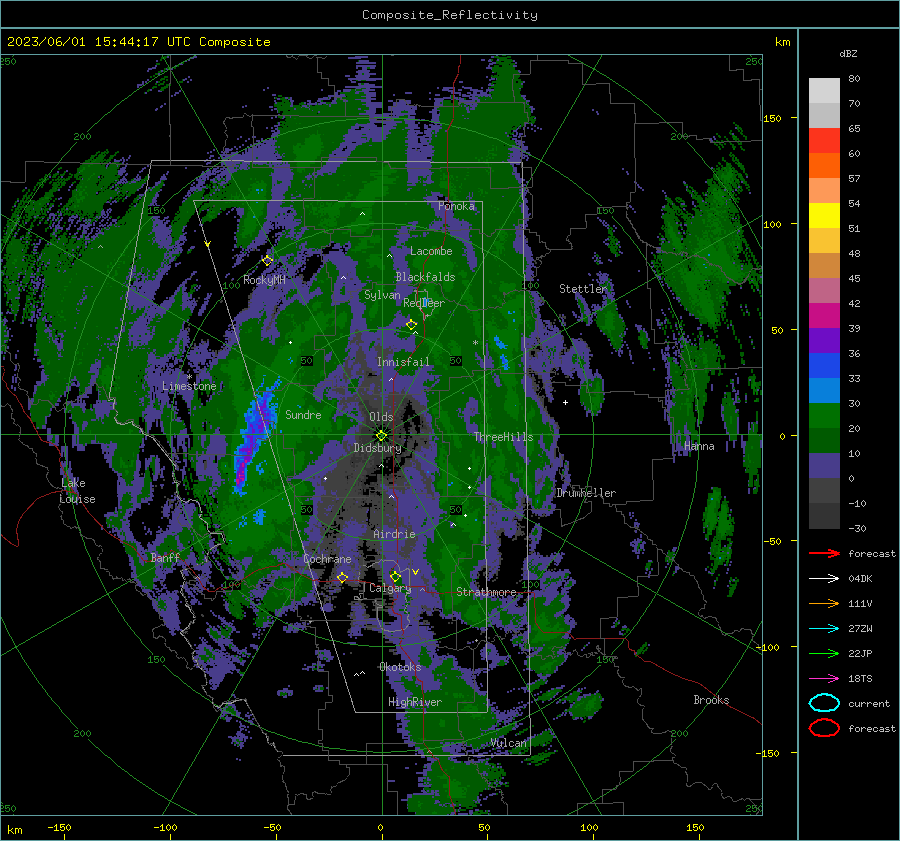Click the red forecast arrow in legend
This screenshot has width=900, height=841.
(824, 553)
